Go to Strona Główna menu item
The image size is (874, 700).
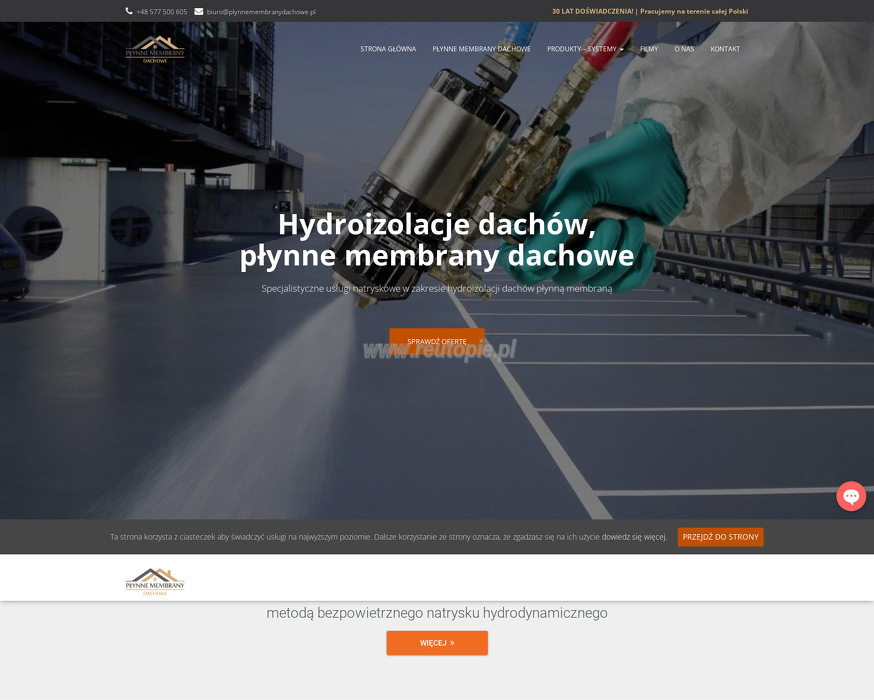[x=388, y=49]
